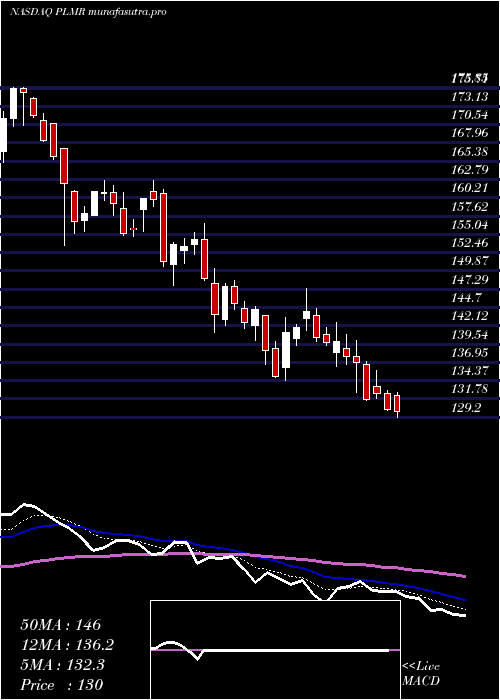This screenshot has width=500, height=700.
Task: Click the 155.04 price axis label
Action: 470,225
